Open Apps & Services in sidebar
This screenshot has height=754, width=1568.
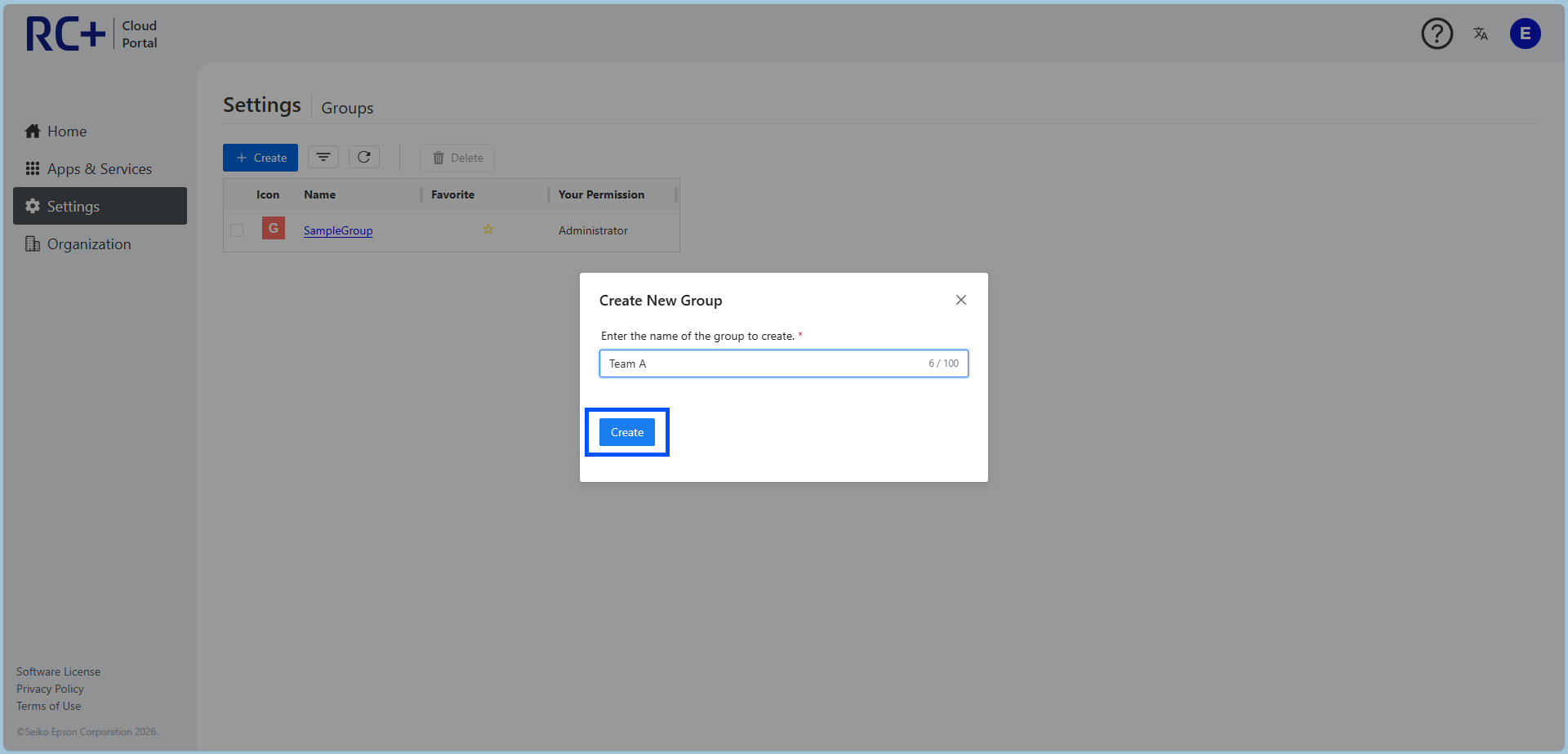(x=100, y=169)
